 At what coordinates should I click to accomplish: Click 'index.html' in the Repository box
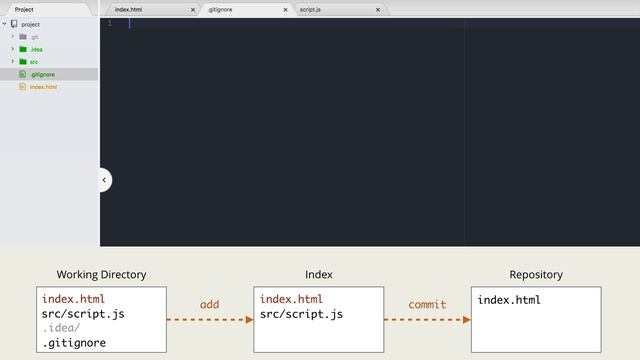pyautogui.click(x=509, y=300)
